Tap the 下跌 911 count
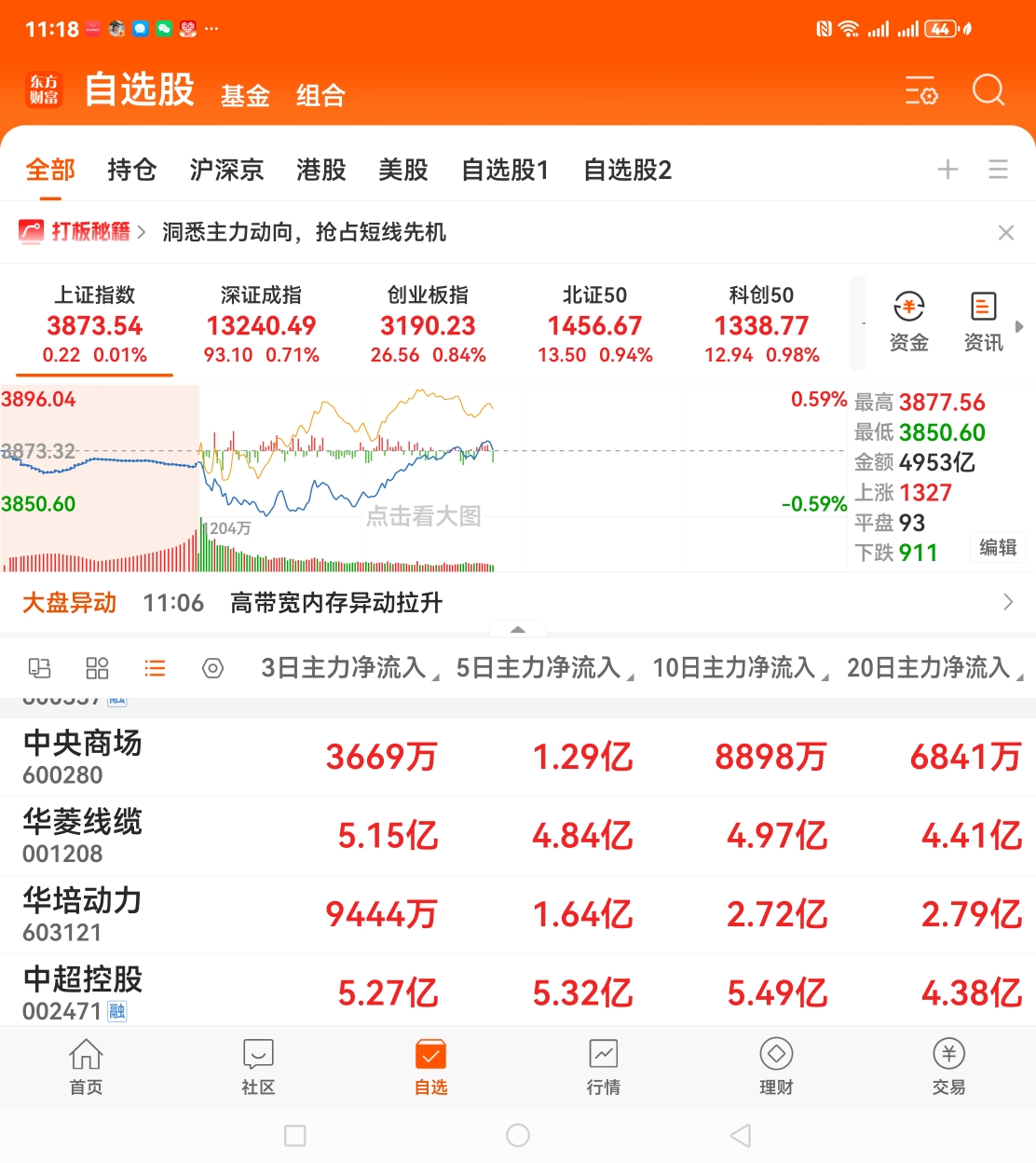 pyautogui.click(x=895, y=553)
